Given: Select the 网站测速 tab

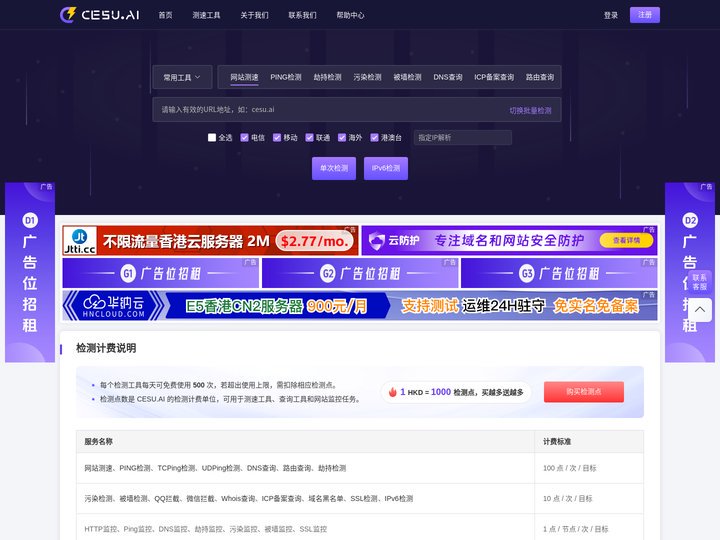Looking at the screenshot, I should (244, 77).
